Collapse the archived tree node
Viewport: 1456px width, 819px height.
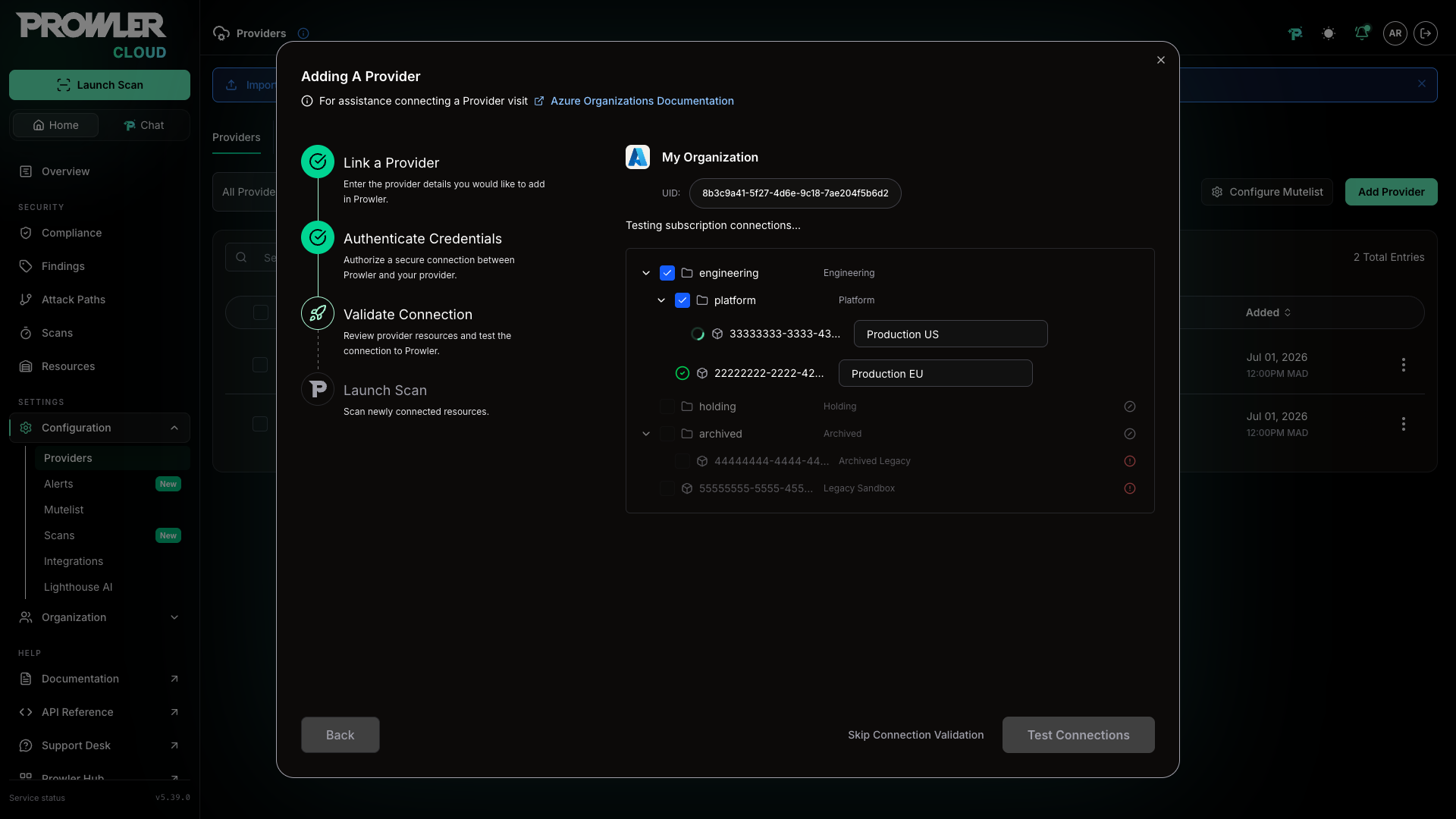[x=646, y=434]
